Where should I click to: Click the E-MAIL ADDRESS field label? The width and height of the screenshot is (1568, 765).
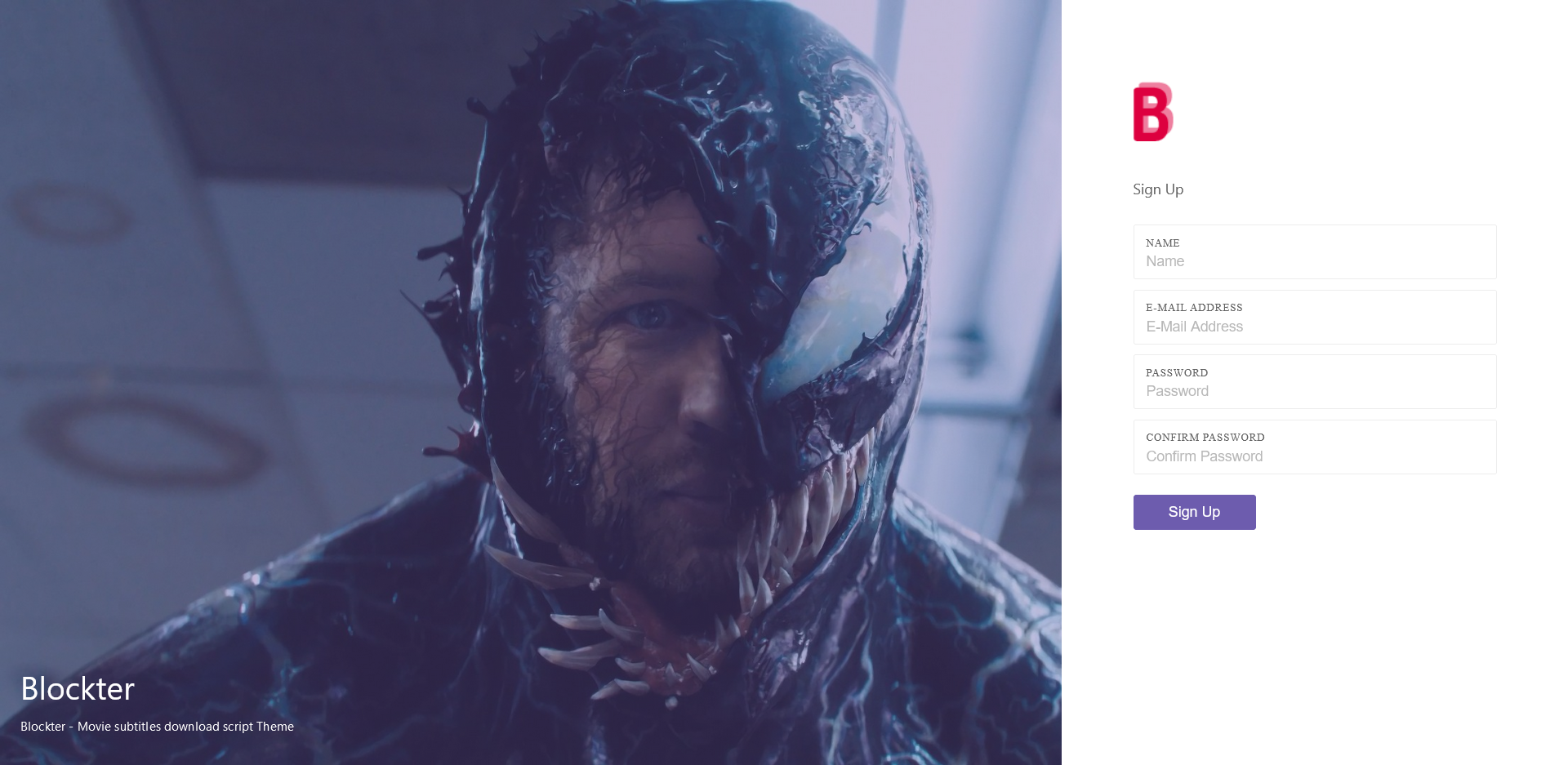pos(1194,308)
